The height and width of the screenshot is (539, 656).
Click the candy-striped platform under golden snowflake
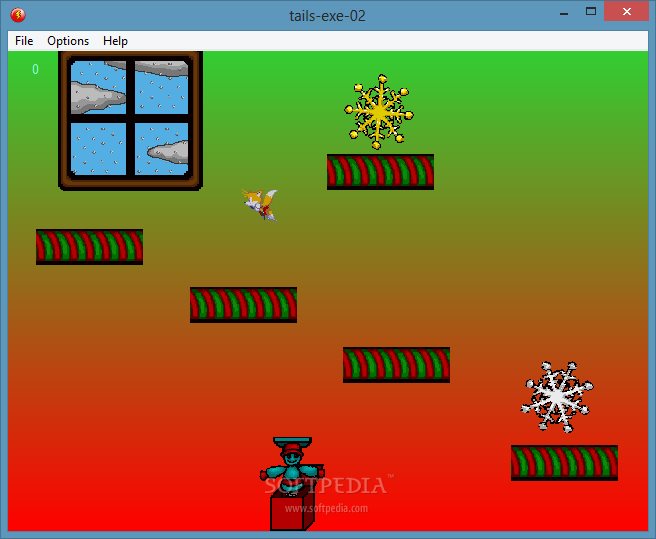click(380, 172)
